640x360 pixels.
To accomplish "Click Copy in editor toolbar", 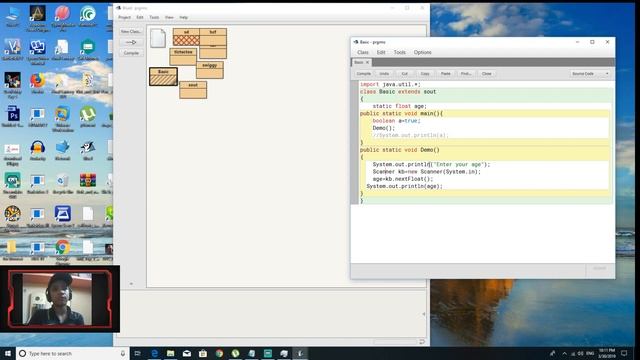I will (425, 74).
